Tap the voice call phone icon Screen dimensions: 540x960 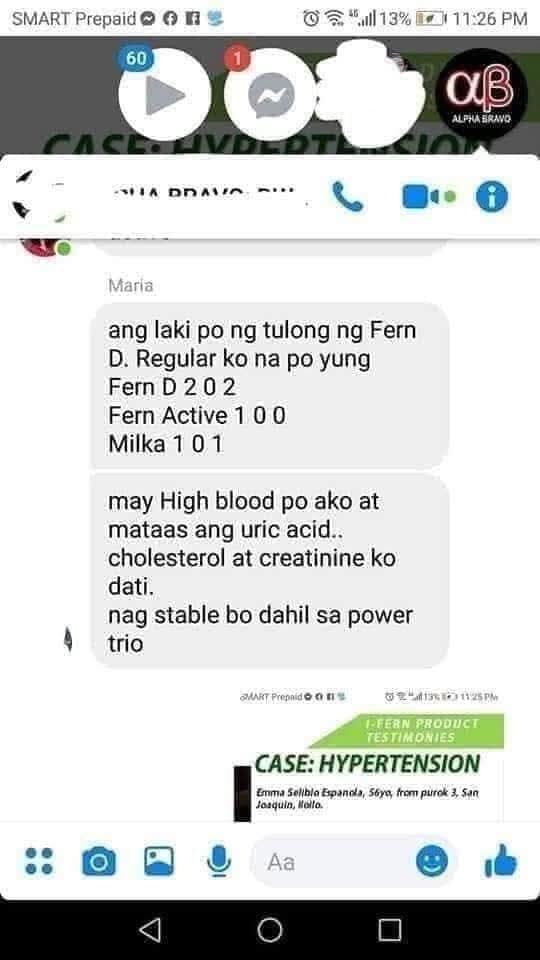coord(348,197)
